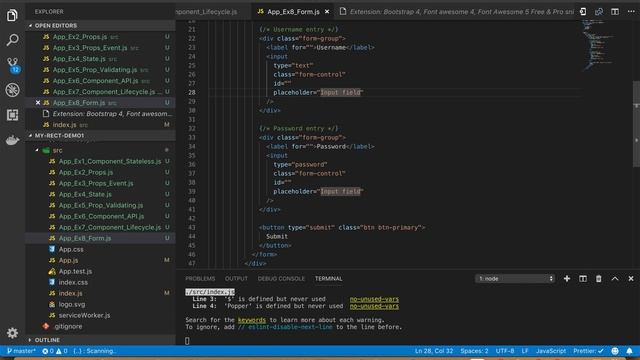Screen dimensions: 640x360
Task: Click the no-unused-vars link for Line 4
Action: [374, 306]
